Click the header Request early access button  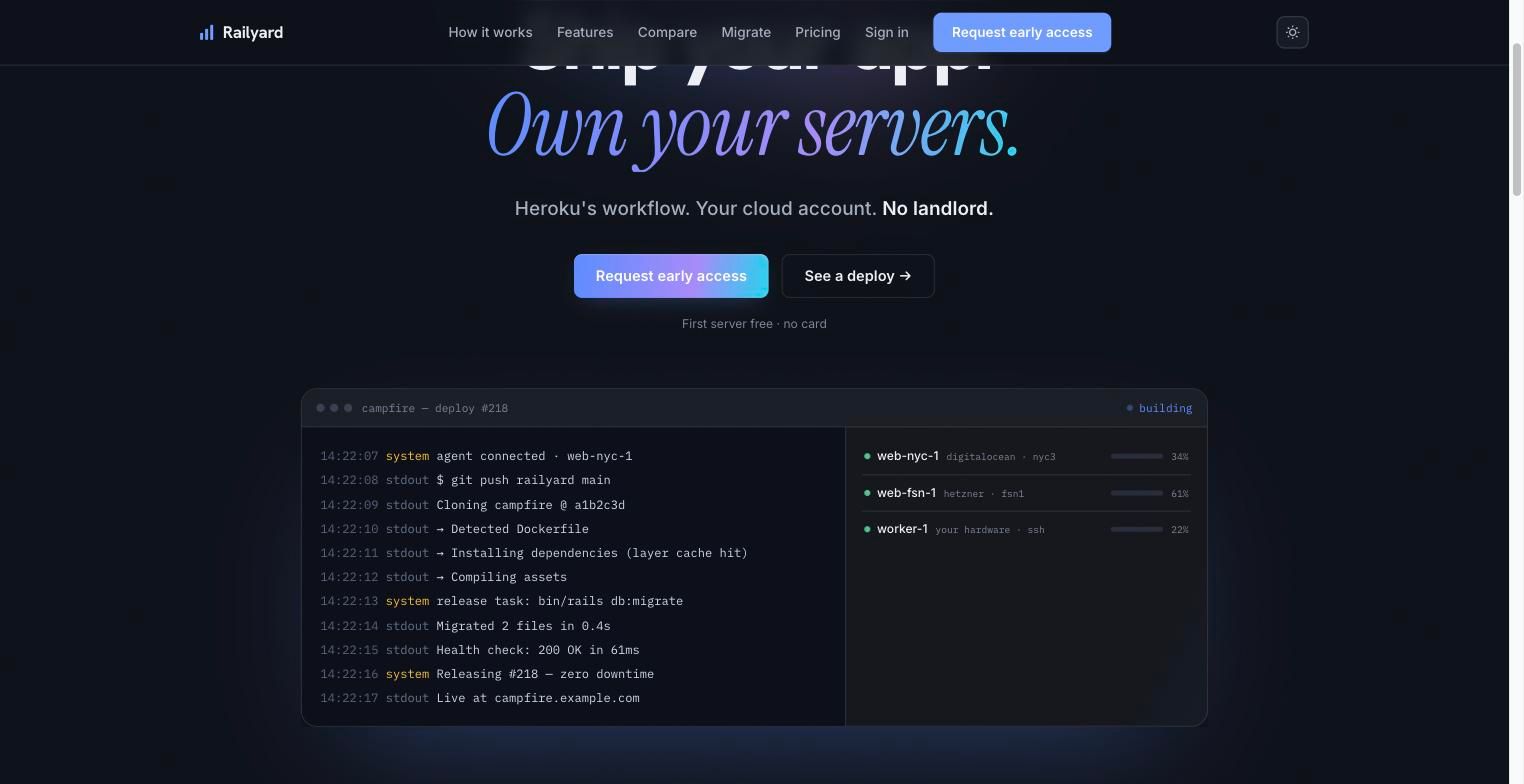coord(1022,32)
